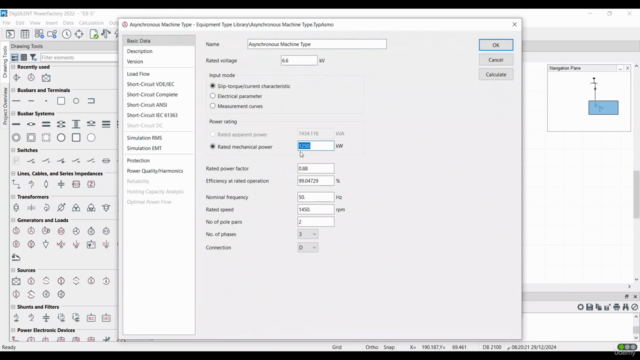The width and height of the screenshot is (640, 360).
Task: Open the Load Flow page
Action: click(138, 74)
